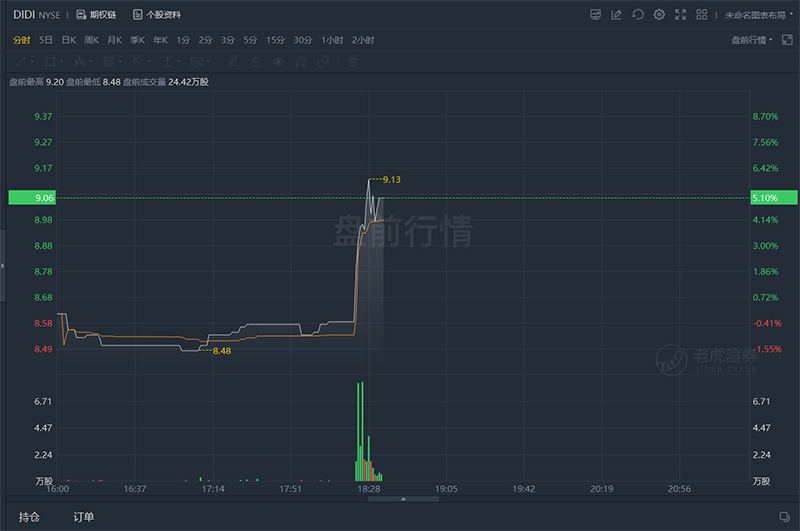Select the 15分 fifteen-minute interval
The image size is (800, 531).
[275, 40]
